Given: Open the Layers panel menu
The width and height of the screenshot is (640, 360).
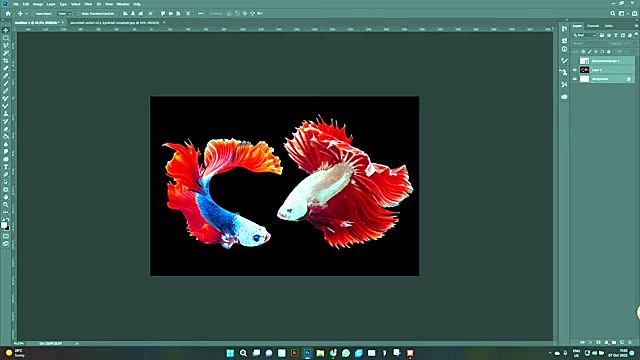Looking at the screenshot, I should (636, 26).
